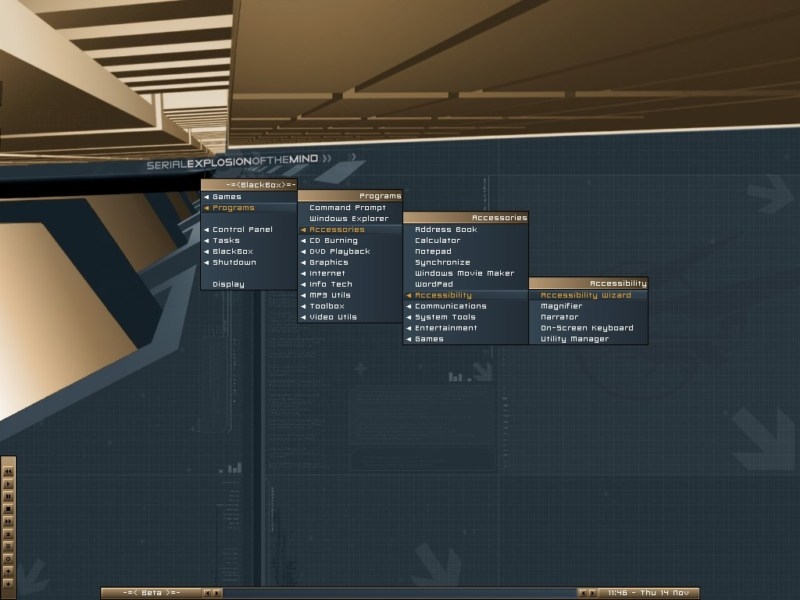The height and width of the screenshot is (600, 800).
Task: Open the CD Burning submenu
Action: click(350, 240)
